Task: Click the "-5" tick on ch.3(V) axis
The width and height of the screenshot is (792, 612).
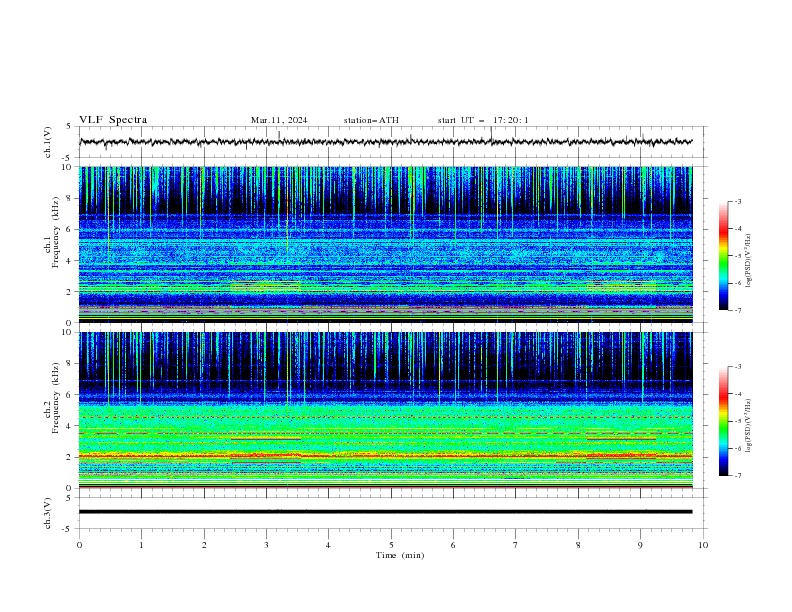Action: tap(68, 529)
